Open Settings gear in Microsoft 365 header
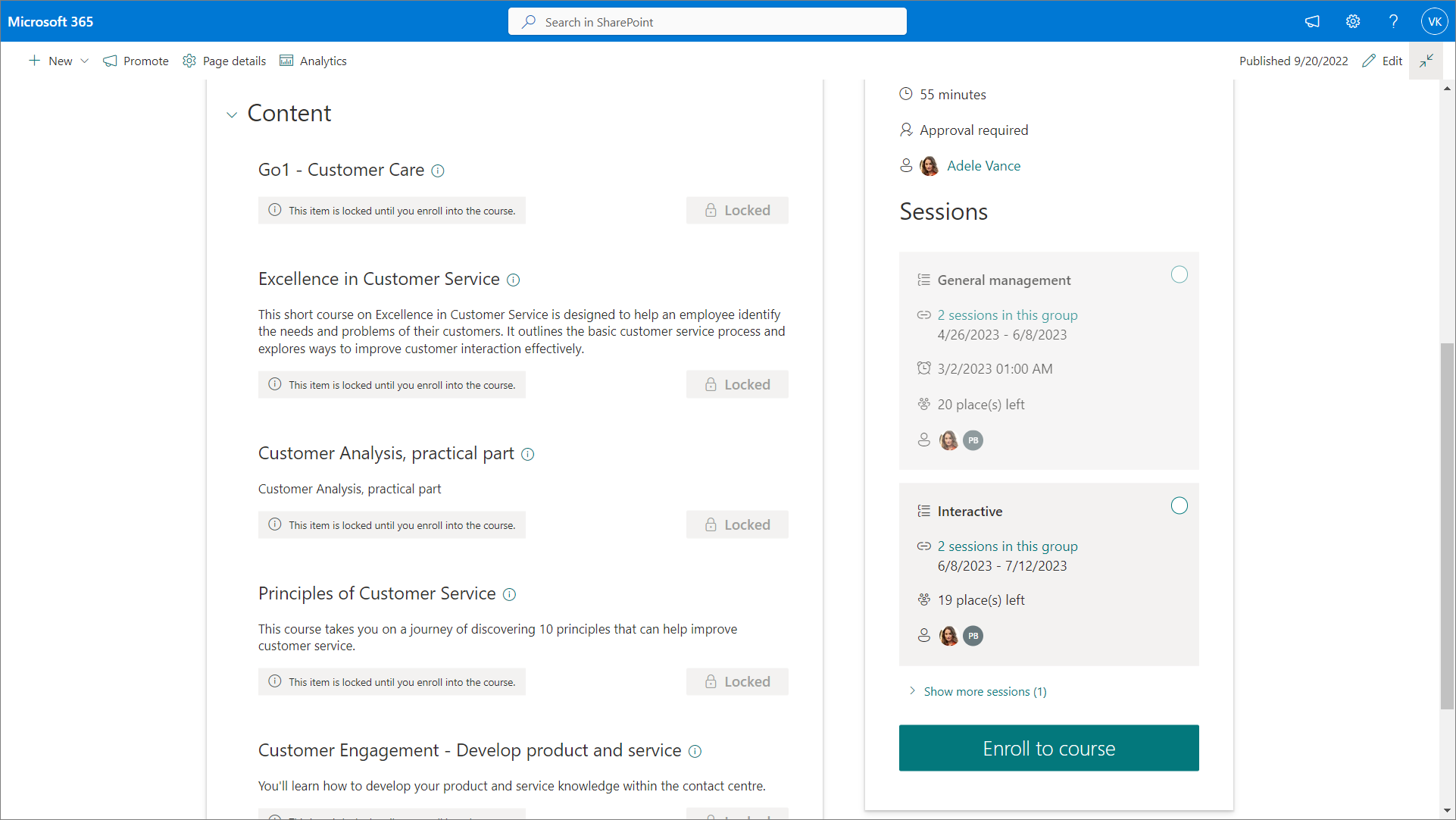 (x=1353, y=22)
